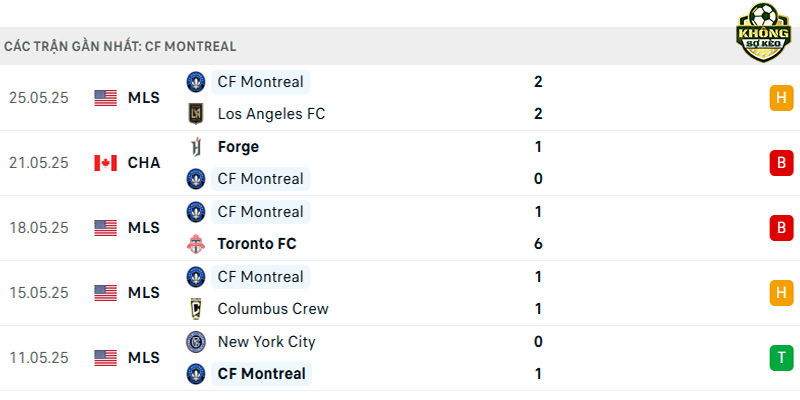
Task: Click the Các trận gần nhất header
Action: tap(120, 46)
